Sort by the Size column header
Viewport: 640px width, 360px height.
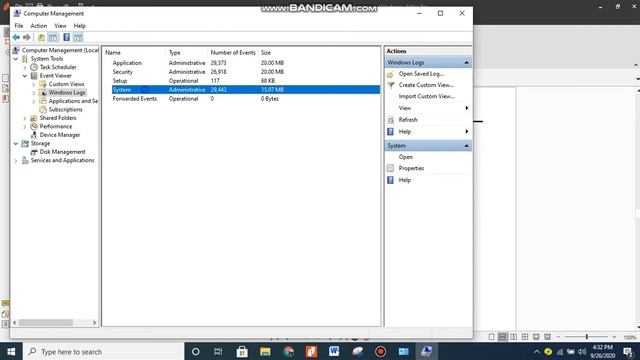click(266, 53)
